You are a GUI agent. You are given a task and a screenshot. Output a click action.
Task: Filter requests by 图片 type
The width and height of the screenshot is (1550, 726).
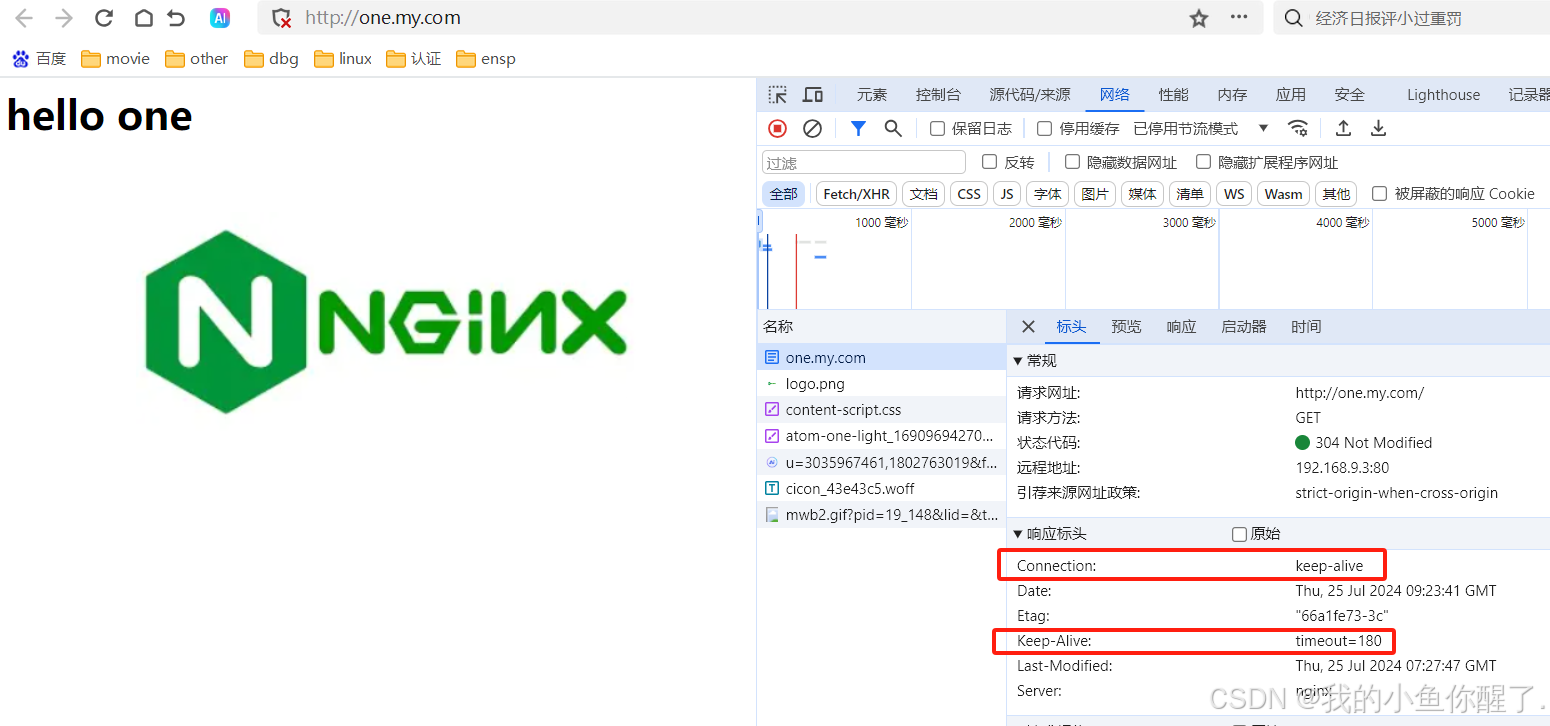[1095, 194]
